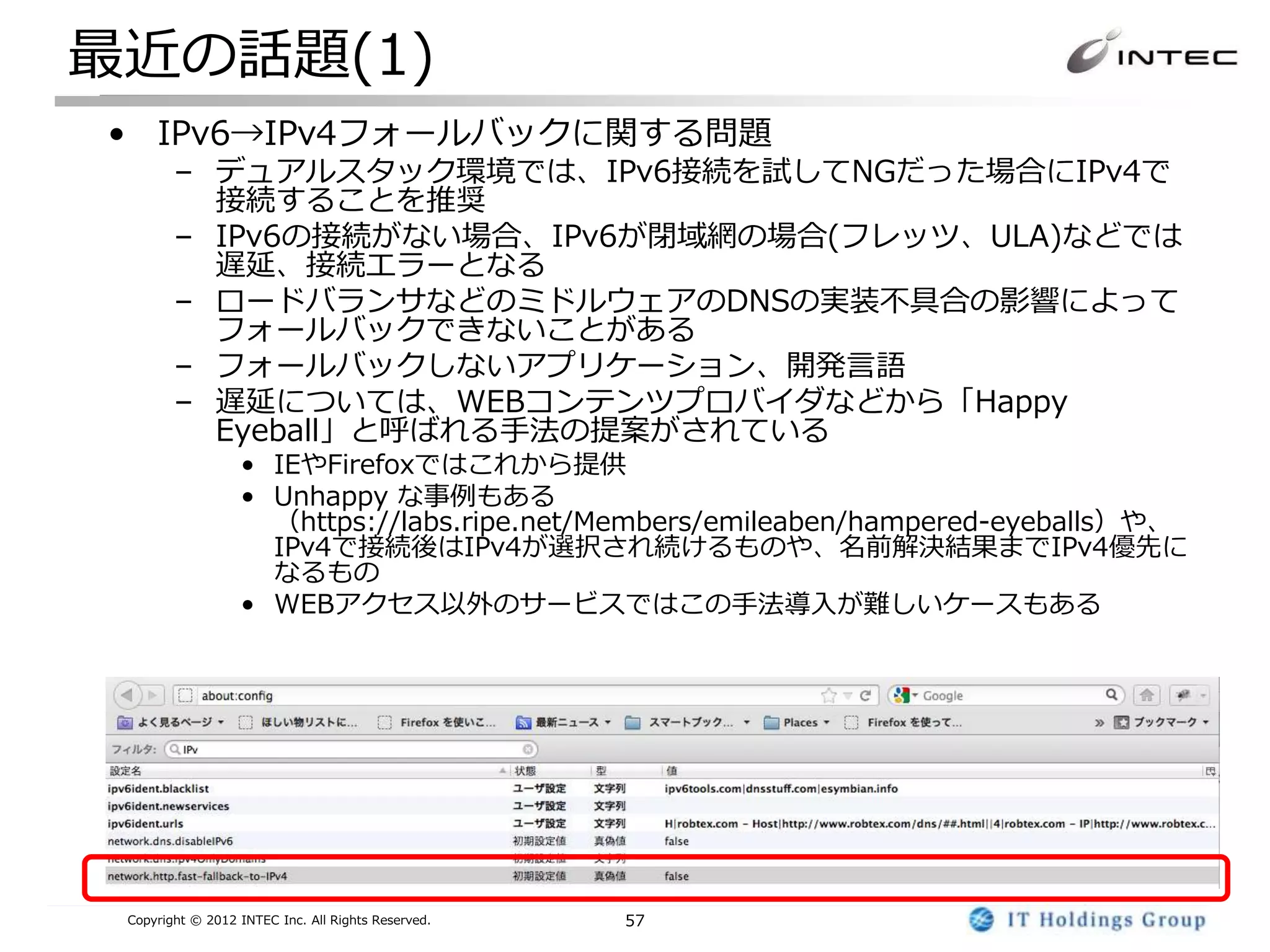Show more bookmarks with the chevron overflow
Viewport: 1270px width, 952px height.
1099,723
